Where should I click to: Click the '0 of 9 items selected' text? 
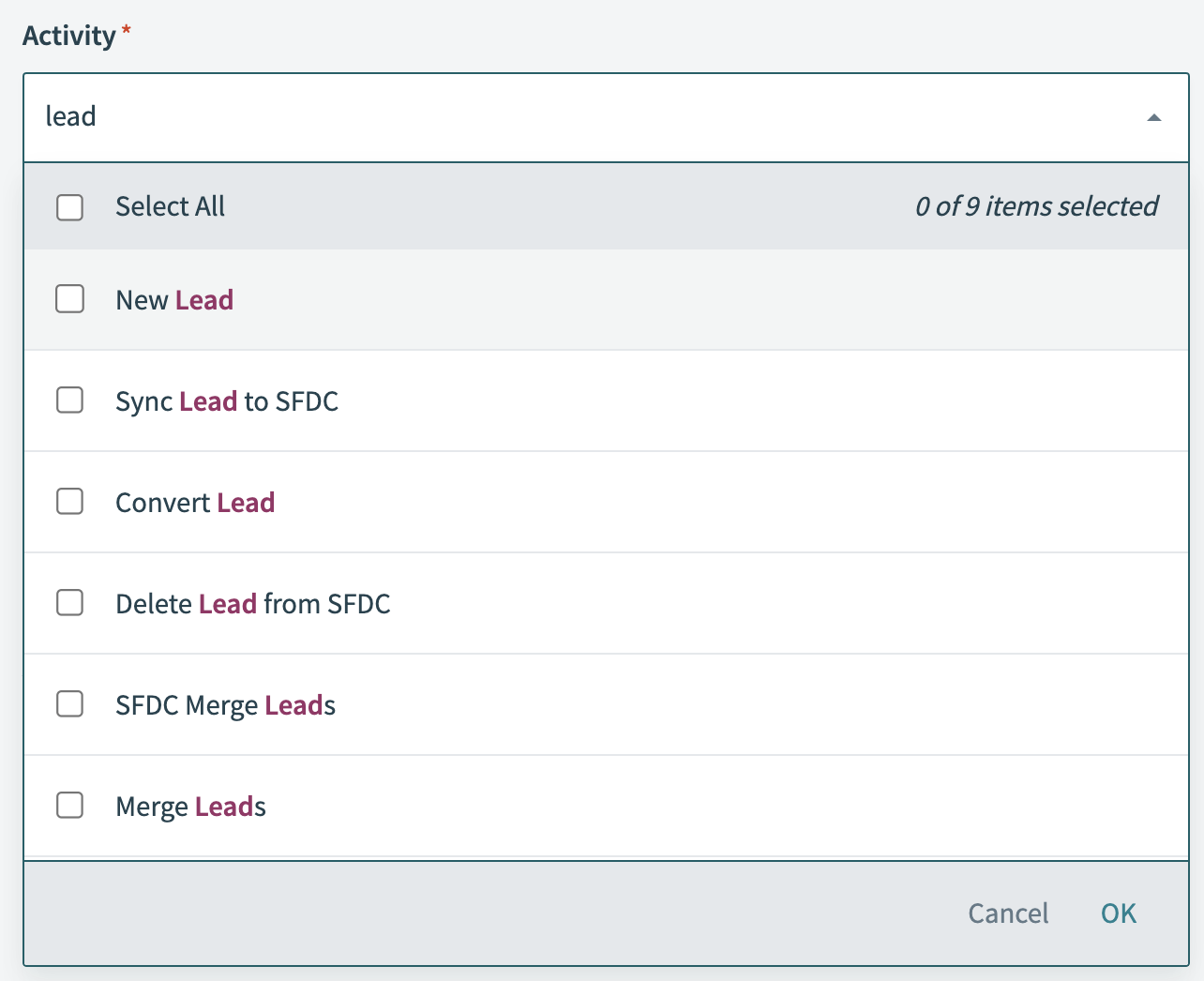1036,207
